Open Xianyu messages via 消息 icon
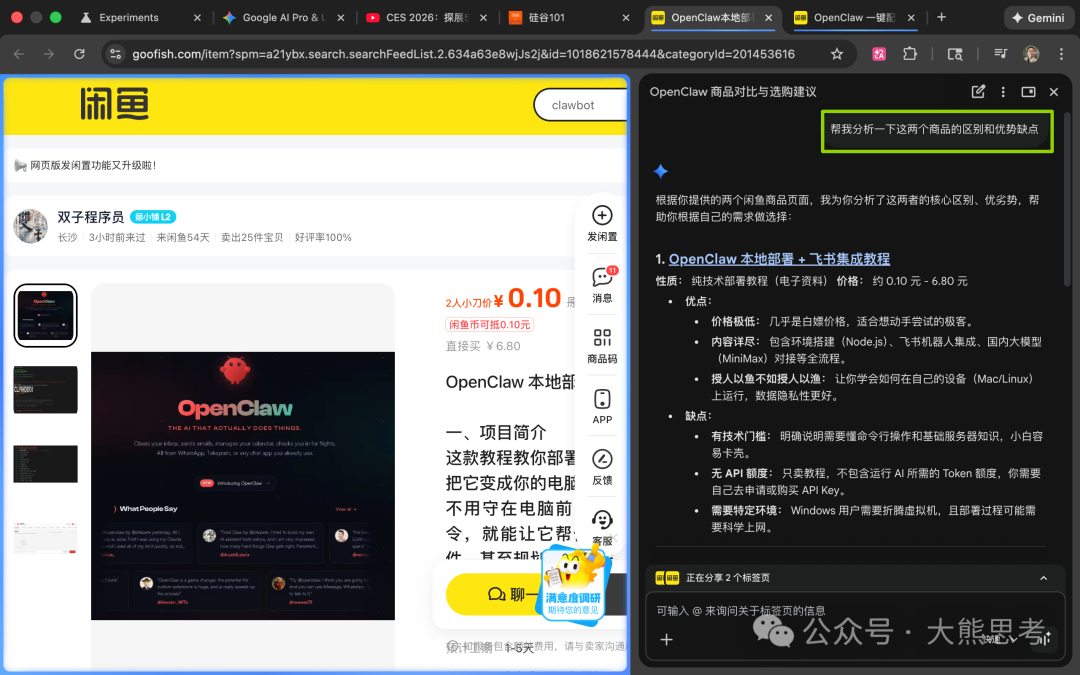This screenshot has width=1080, height=675. pos(601,283)
